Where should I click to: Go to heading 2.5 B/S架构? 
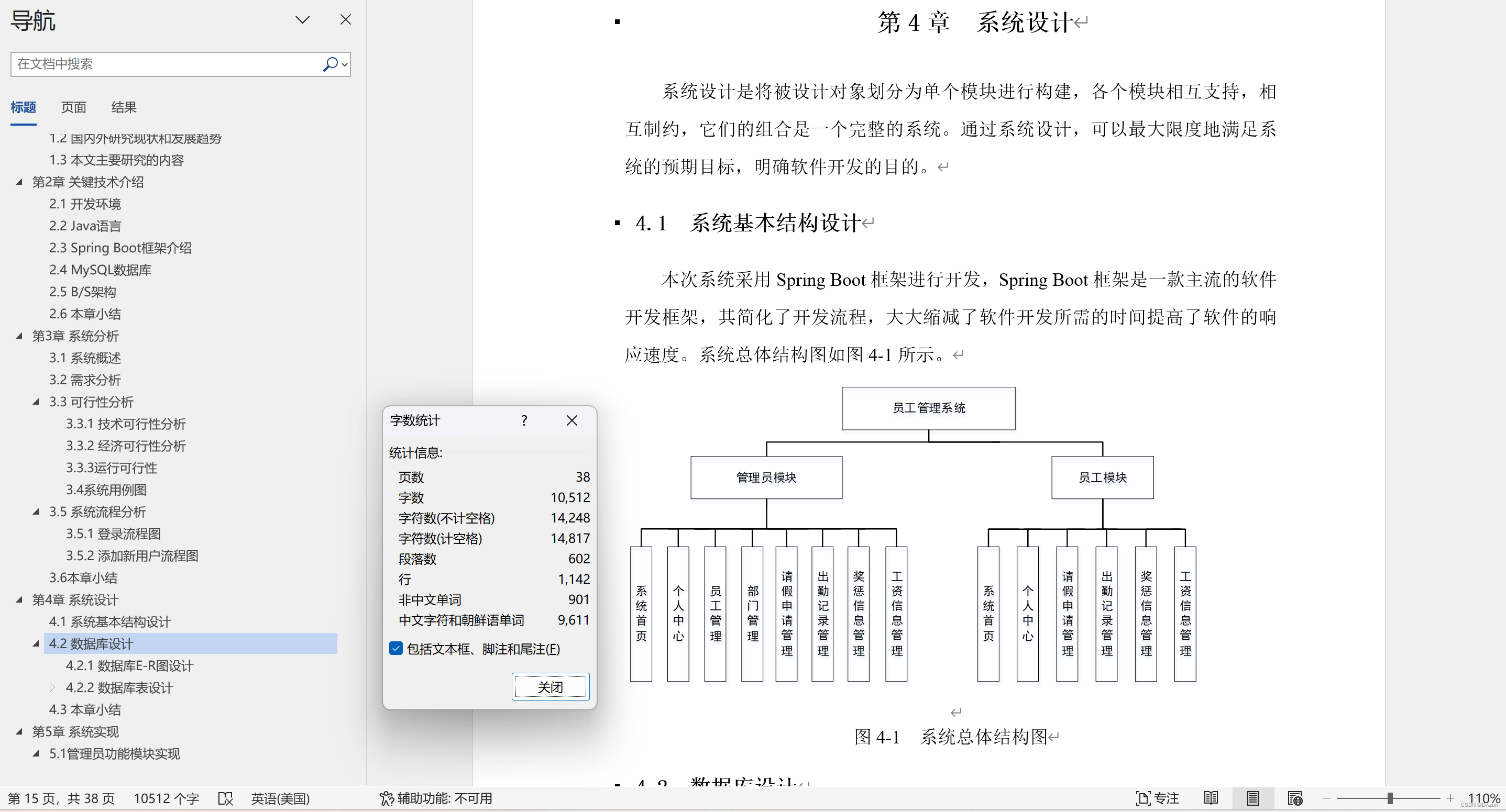[x=82, y=292]
